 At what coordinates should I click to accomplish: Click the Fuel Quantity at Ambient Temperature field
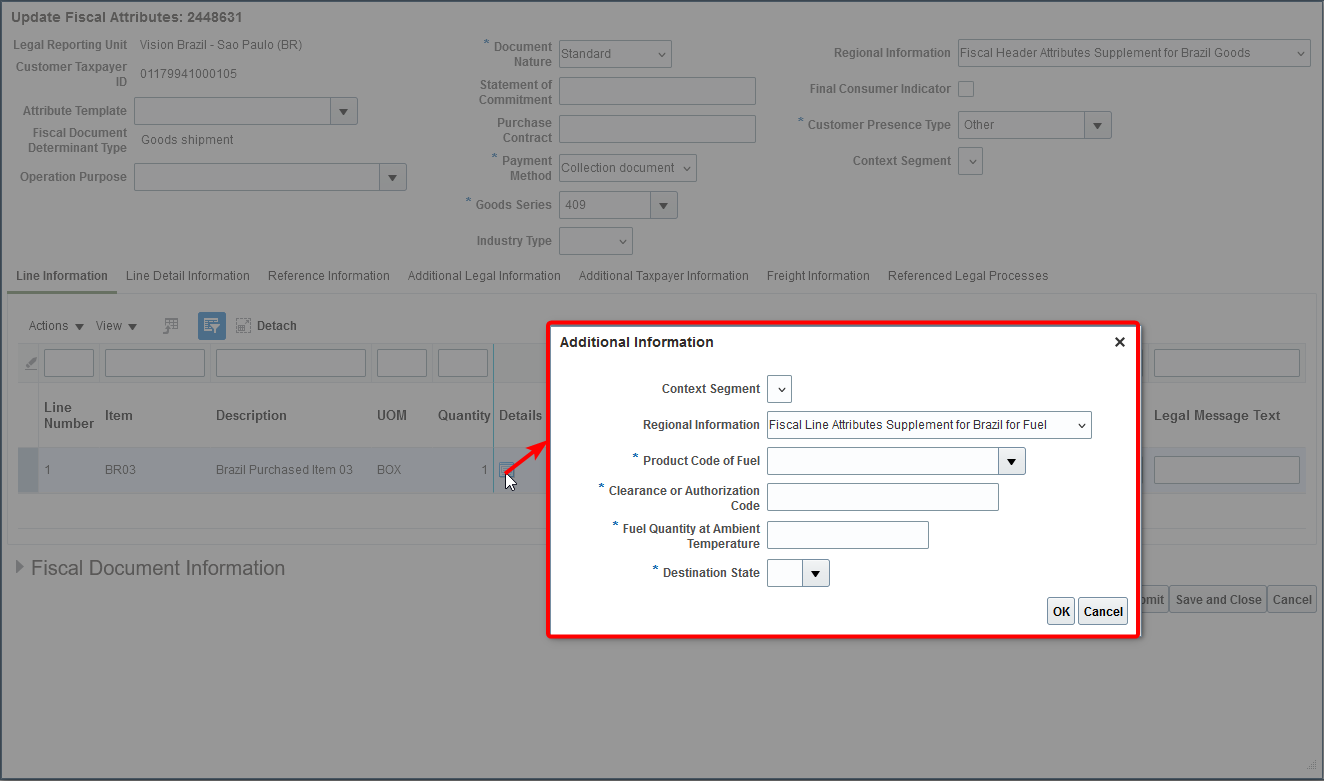click(x=848, y=535)
